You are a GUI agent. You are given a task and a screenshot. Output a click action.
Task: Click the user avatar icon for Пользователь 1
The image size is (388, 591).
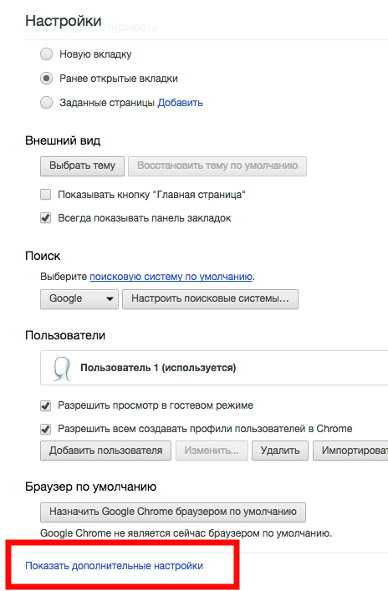pos(61,369)
